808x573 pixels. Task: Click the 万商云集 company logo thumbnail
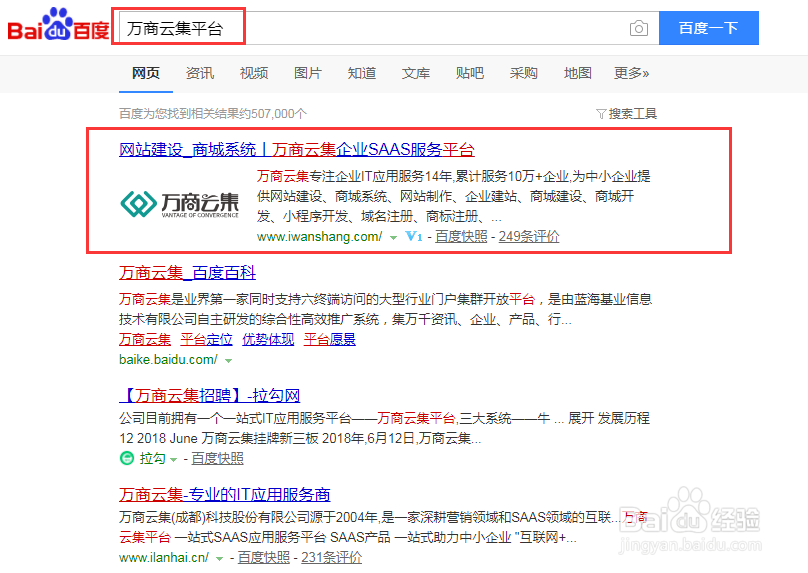180,204
